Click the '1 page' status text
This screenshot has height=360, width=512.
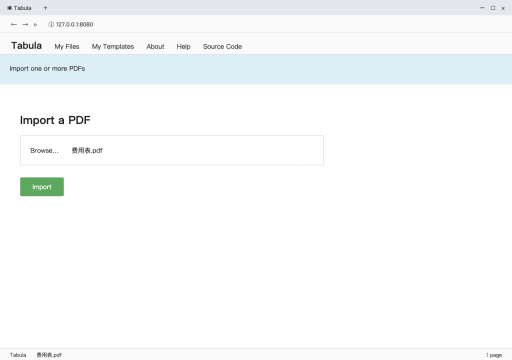(x=494, y=355)
